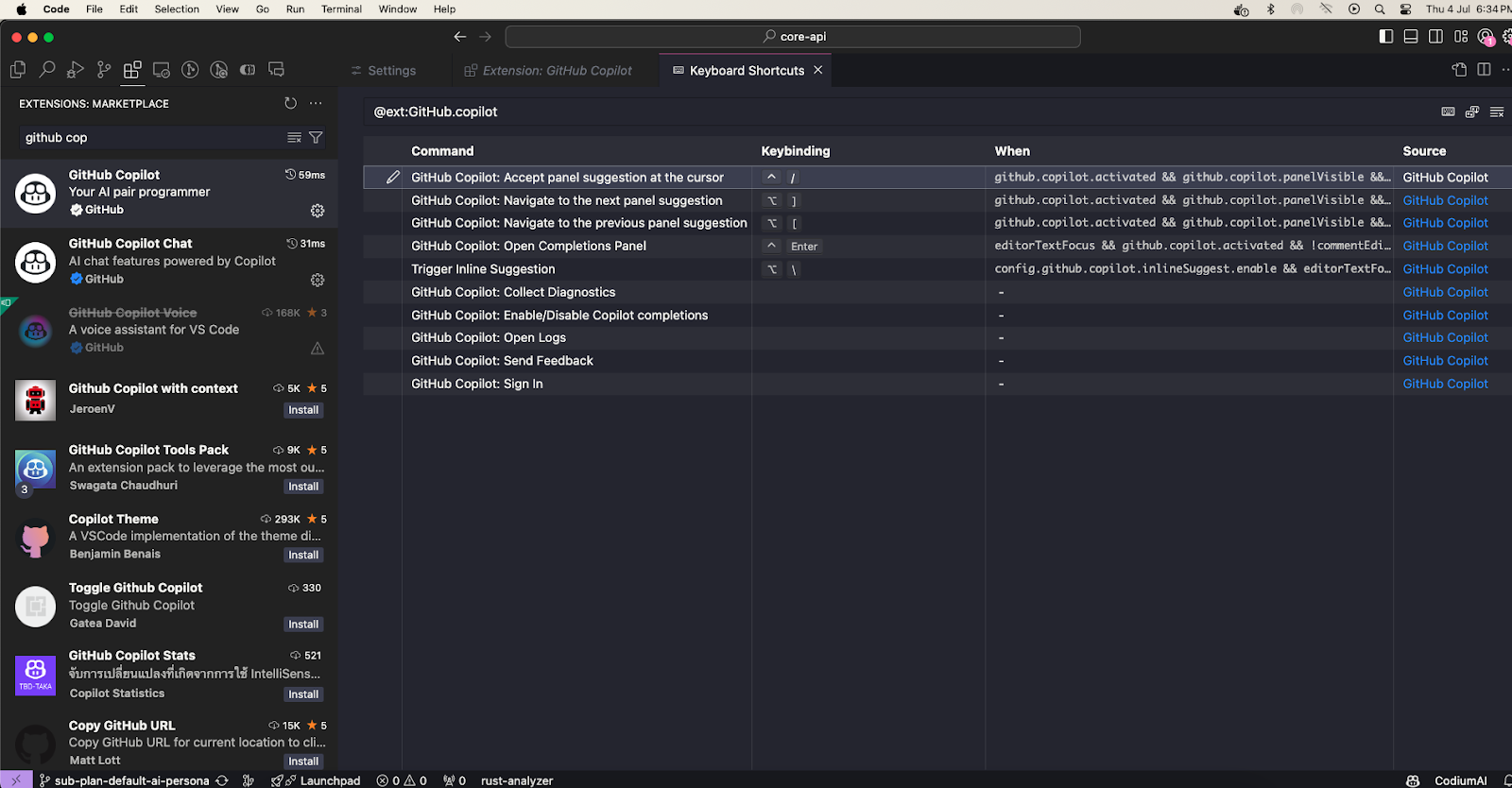
Task: Open the Remote Explorer view icon
Action: point(162,70)
